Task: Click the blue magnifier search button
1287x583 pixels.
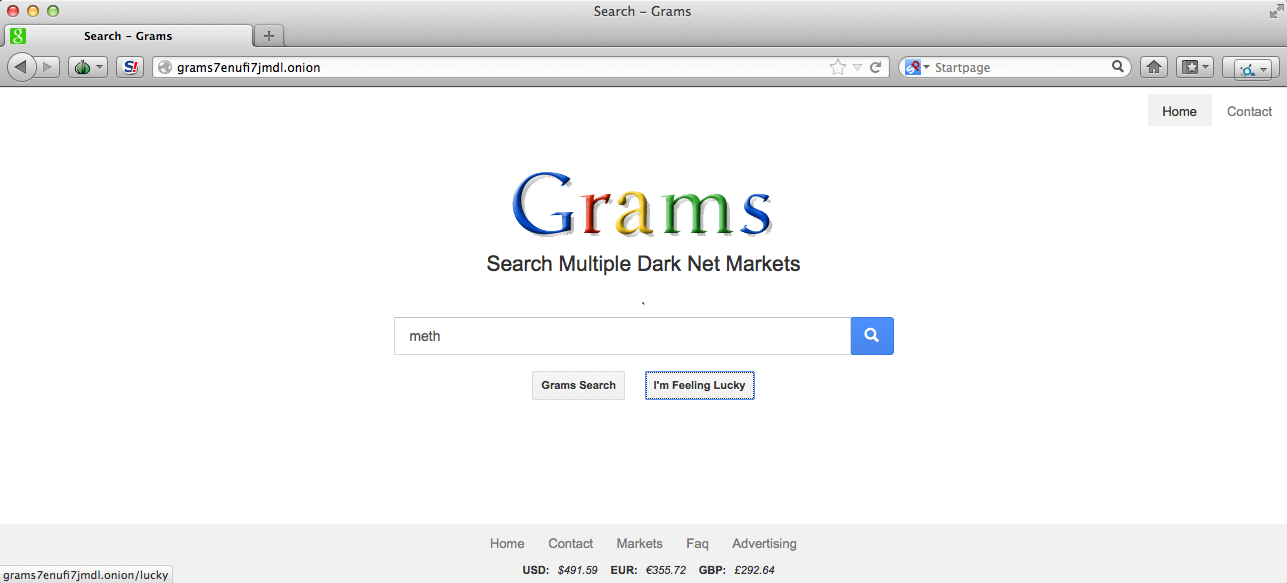Action: tap(872, 336)
